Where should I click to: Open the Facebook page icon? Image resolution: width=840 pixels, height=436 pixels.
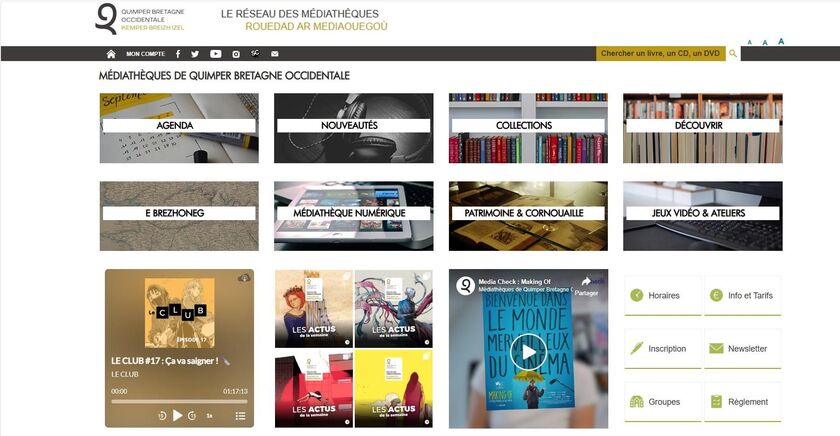coord(177,54)
